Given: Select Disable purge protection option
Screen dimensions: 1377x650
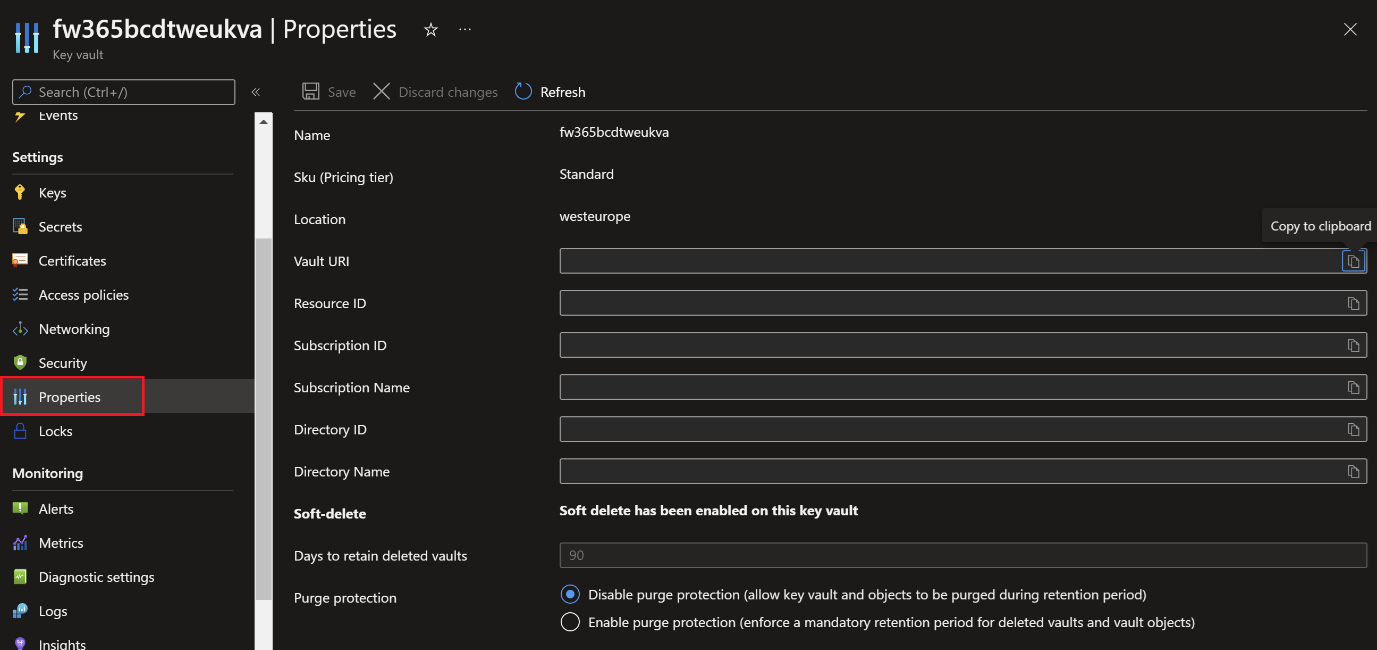Looking at the screenshot, I should pyautogui.click(x=570, y=595).
